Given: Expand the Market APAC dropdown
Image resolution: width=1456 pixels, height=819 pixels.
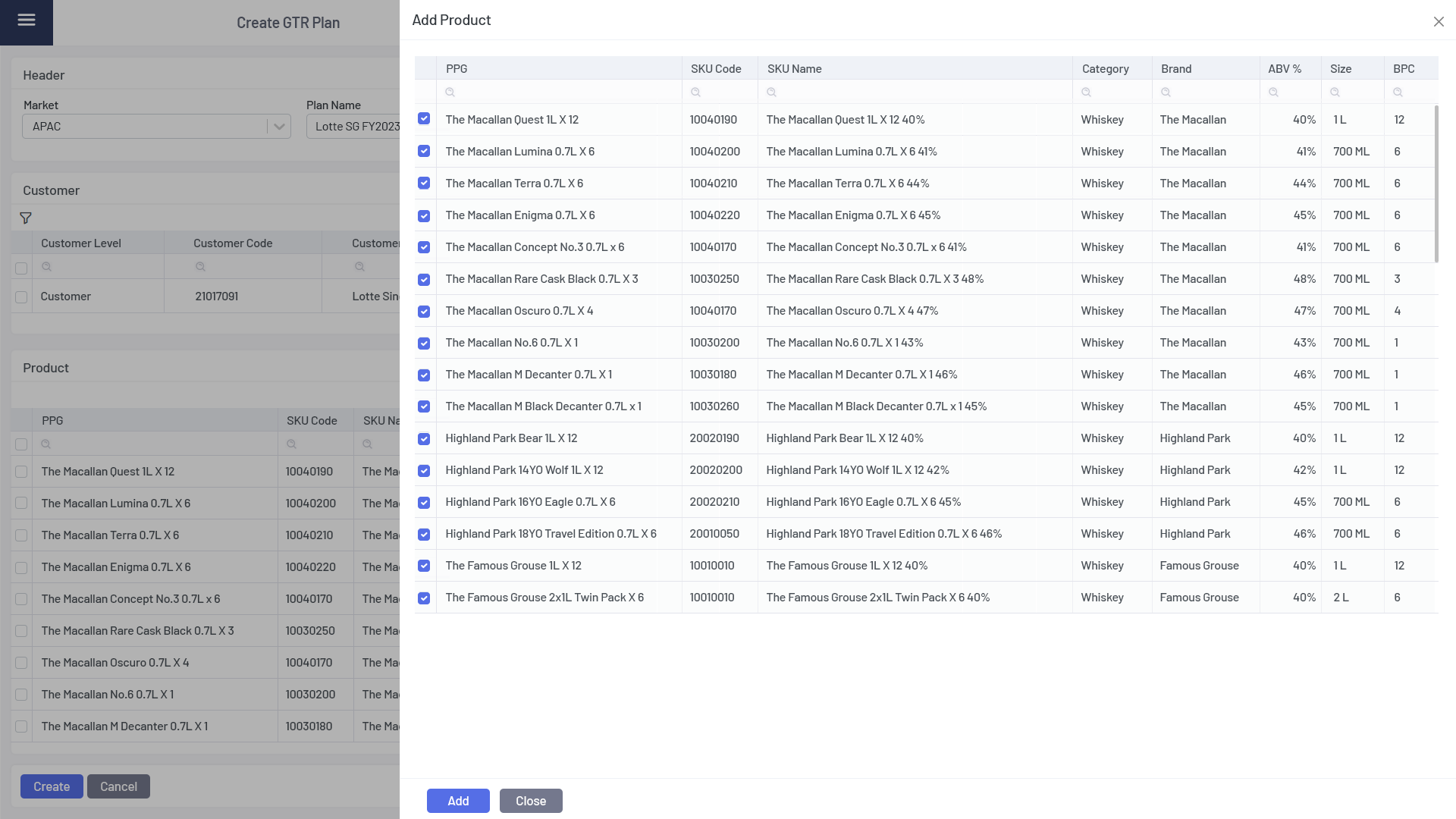Looking at the screenshot, I should [x=278, y=127].
